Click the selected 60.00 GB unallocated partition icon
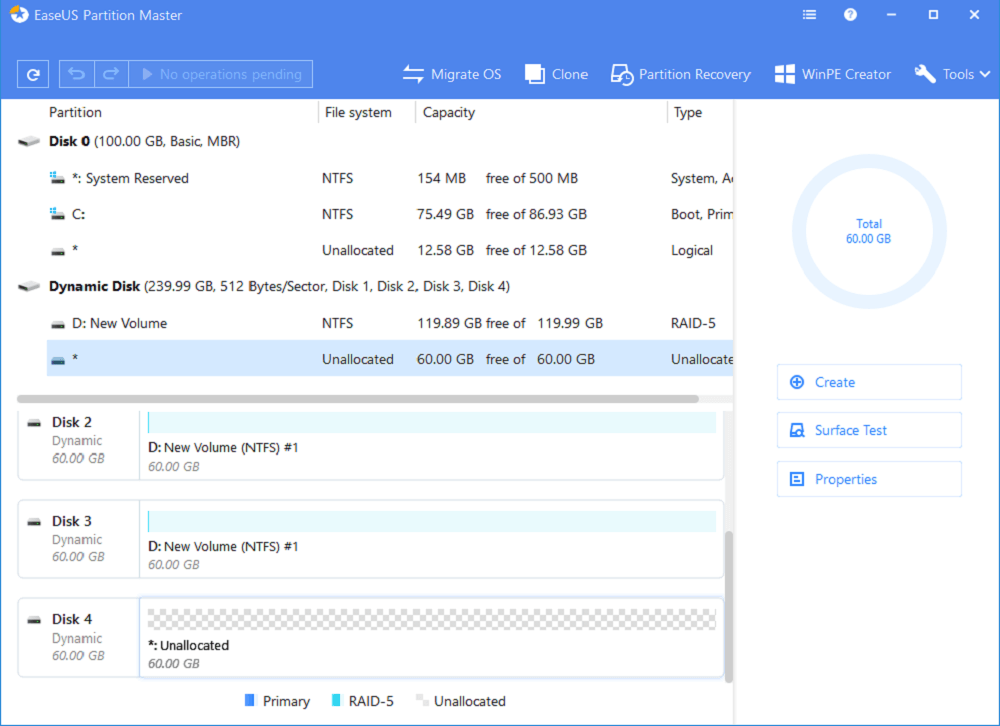 point(58,361)
